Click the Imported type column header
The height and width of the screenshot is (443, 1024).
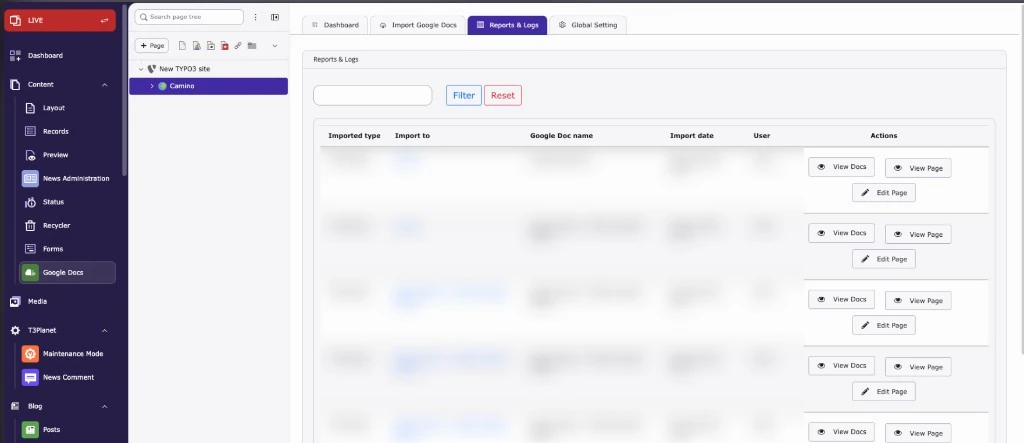point(355,136)
